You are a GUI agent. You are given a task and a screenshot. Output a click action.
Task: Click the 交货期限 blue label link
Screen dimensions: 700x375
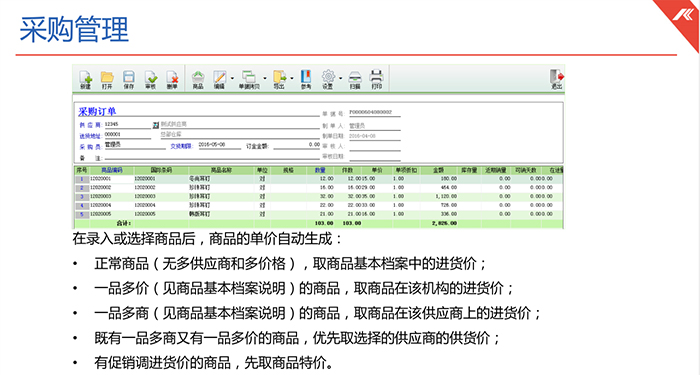point(181,146)
